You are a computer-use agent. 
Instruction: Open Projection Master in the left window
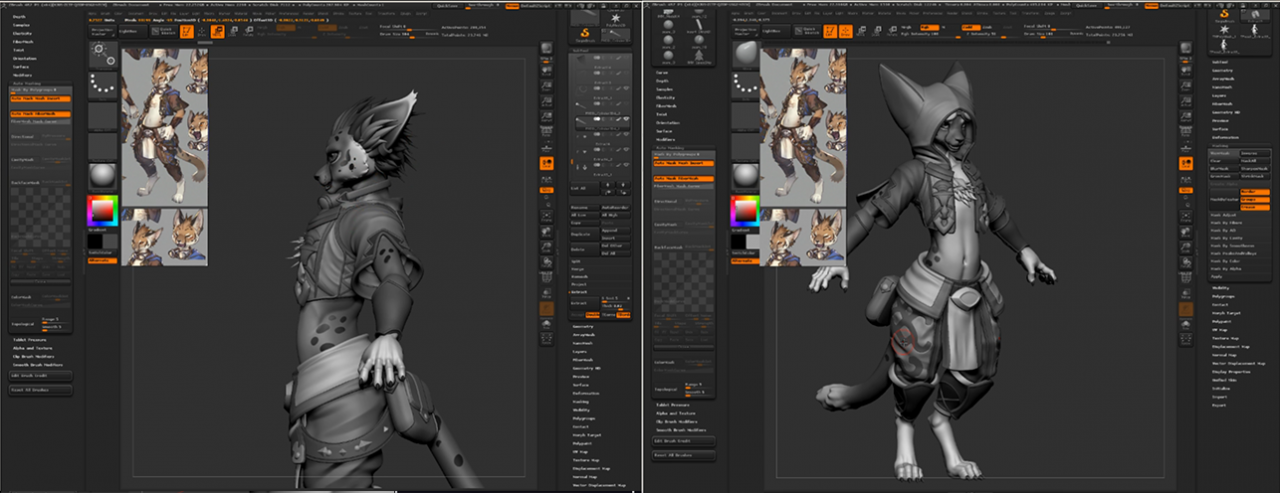103,32
